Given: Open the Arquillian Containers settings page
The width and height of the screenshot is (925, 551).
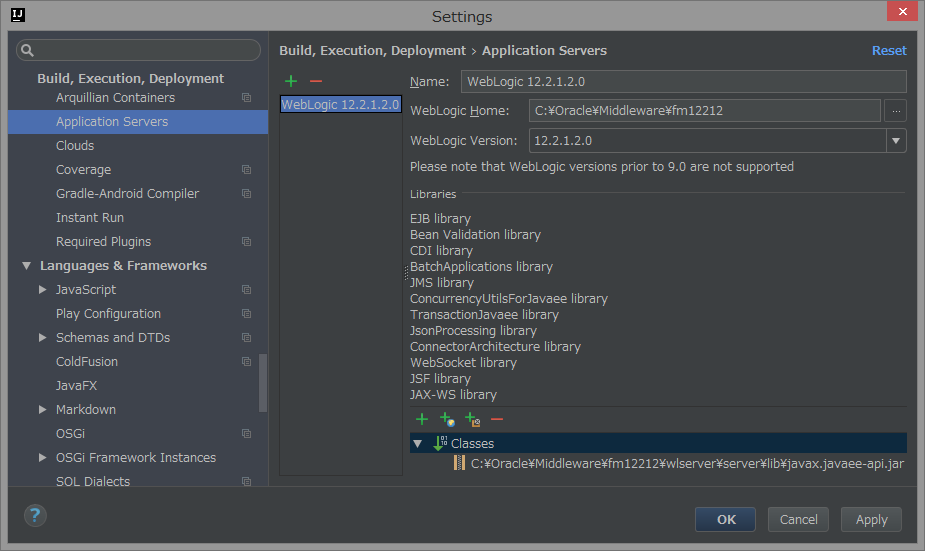Looking at the screenshot, I should click(116, 97).
